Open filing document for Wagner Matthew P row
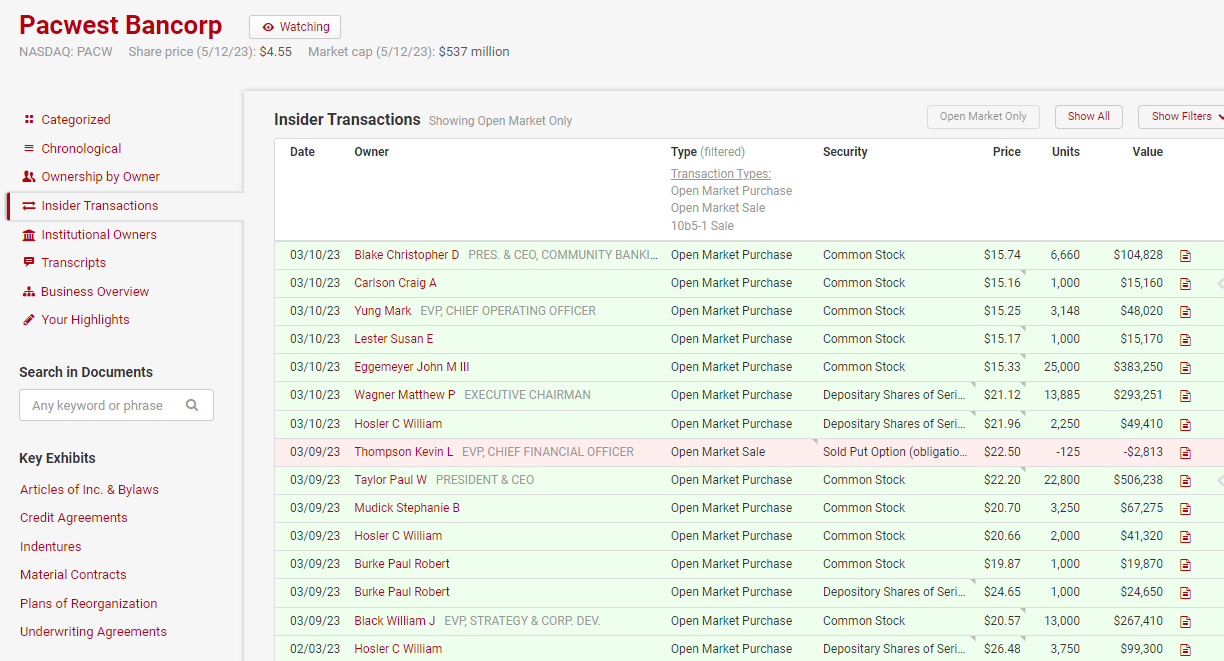This screenshot has width=1224, height=661. (1185, 395)
